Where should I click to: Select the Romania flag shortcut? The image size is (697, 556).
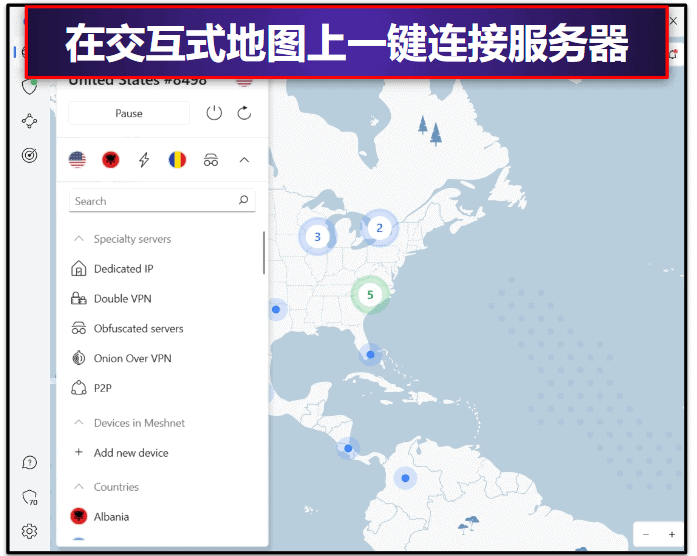click(x=177, y=160)
